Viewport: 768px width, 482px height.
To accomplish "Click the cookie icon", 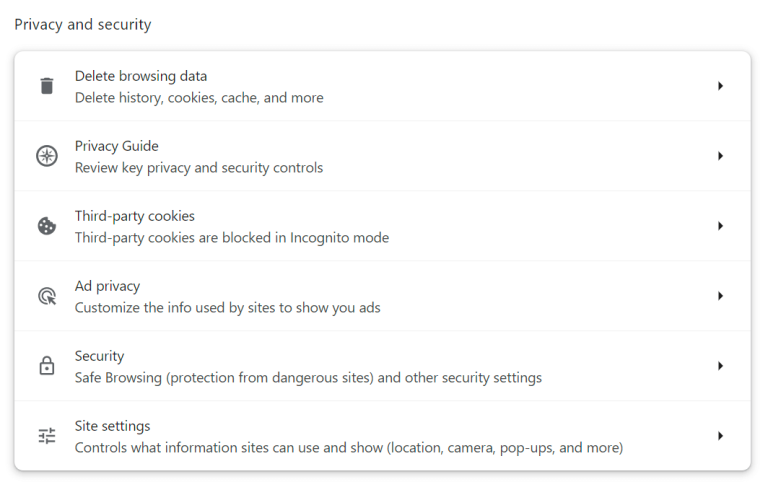I will (47, 226).
